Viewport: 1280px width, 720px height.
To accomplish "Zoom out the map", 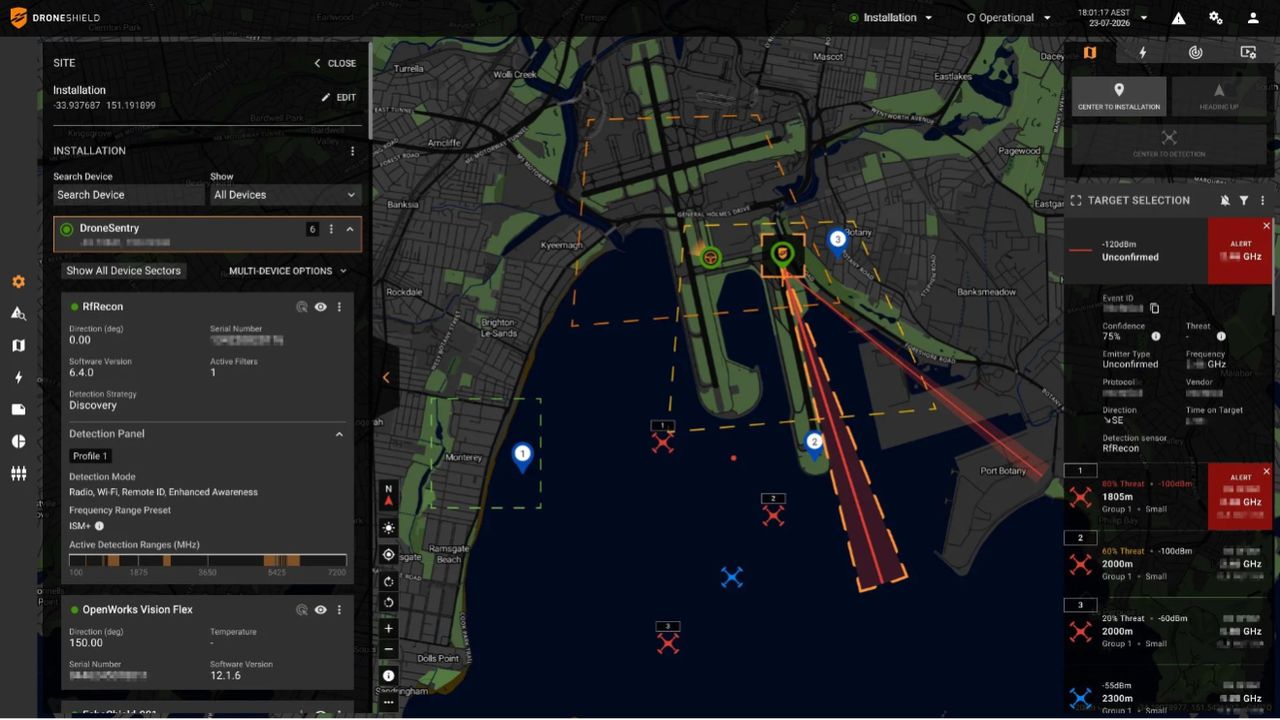I will point(389,650).
